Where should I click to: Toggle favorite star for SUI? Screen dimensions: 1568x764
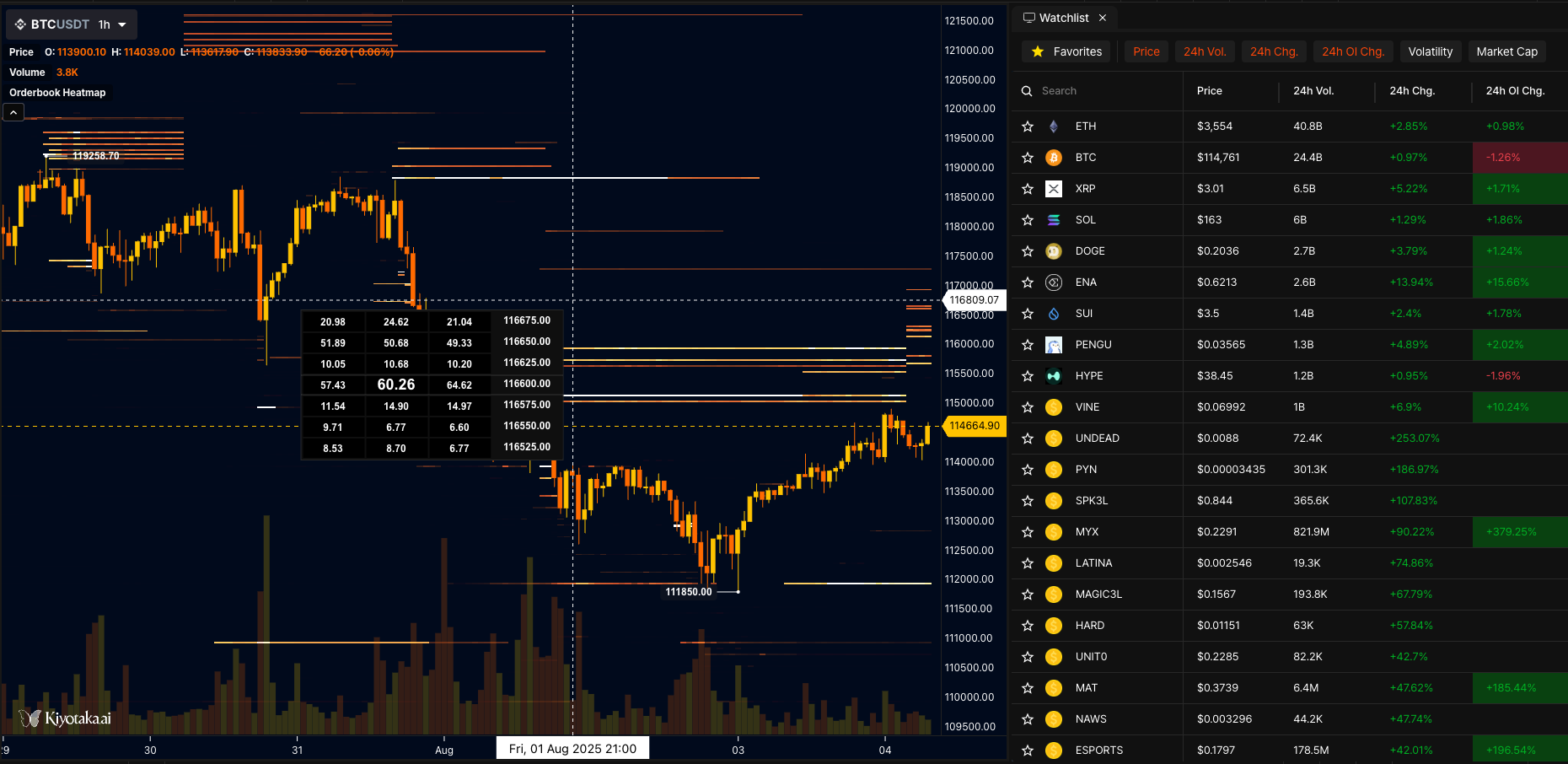point(1027,314)
